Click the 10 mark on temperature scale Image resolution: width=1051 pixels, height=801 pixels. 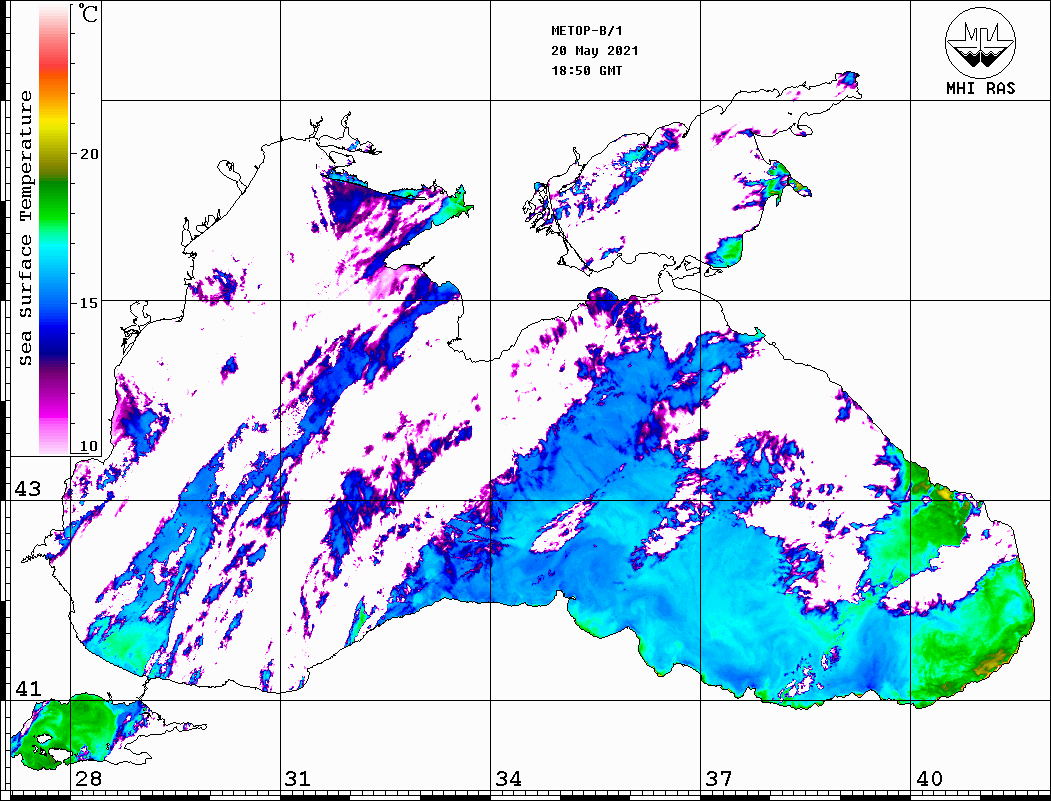(89, 446)
